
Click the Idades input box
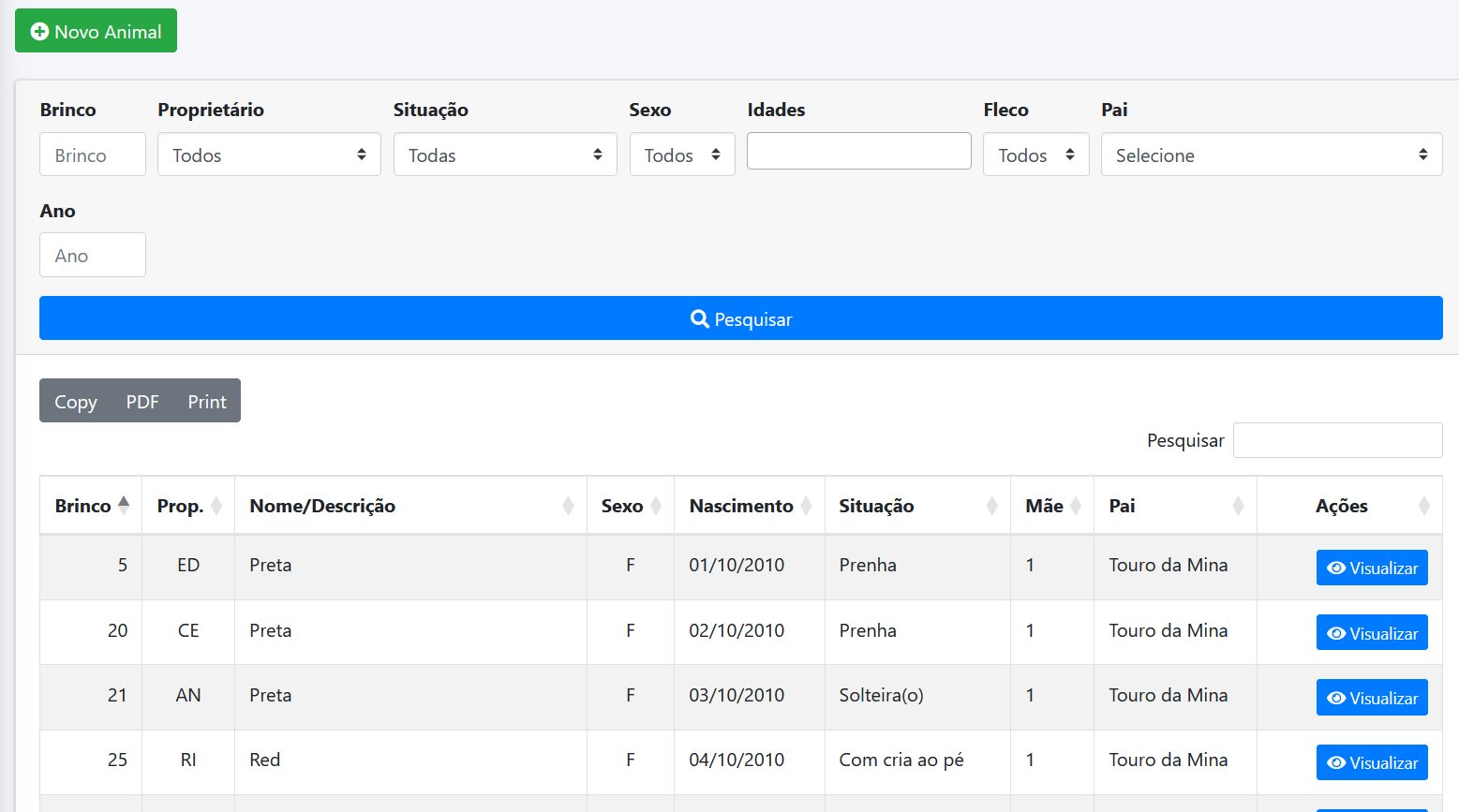pyautogui.click(x=858, y=151)
